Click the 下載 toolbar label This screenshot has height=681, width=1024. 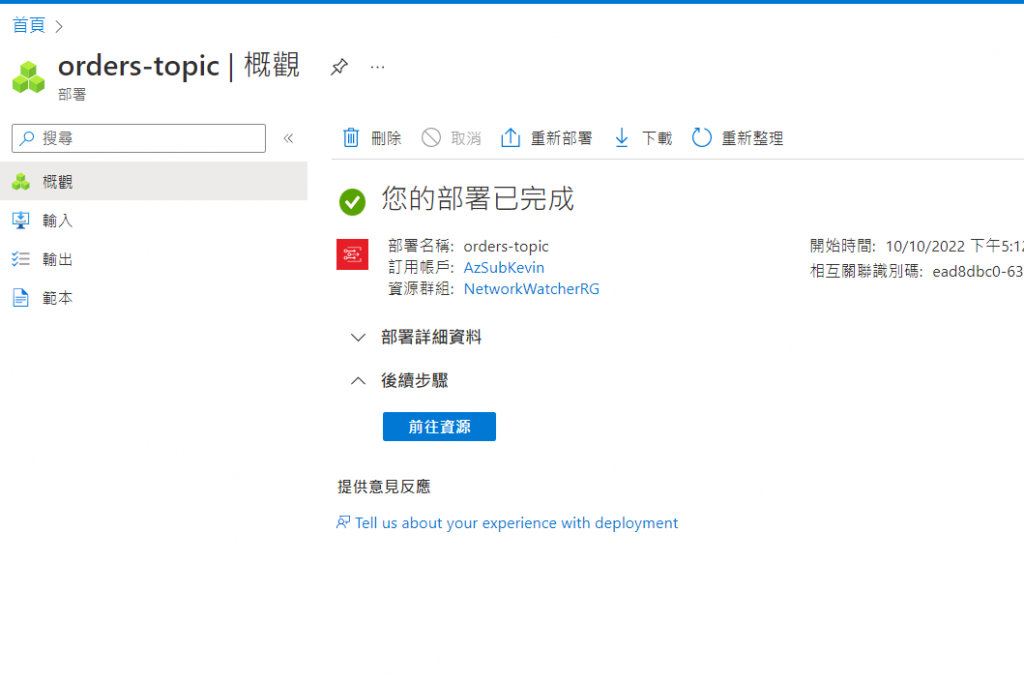point(657,138)
